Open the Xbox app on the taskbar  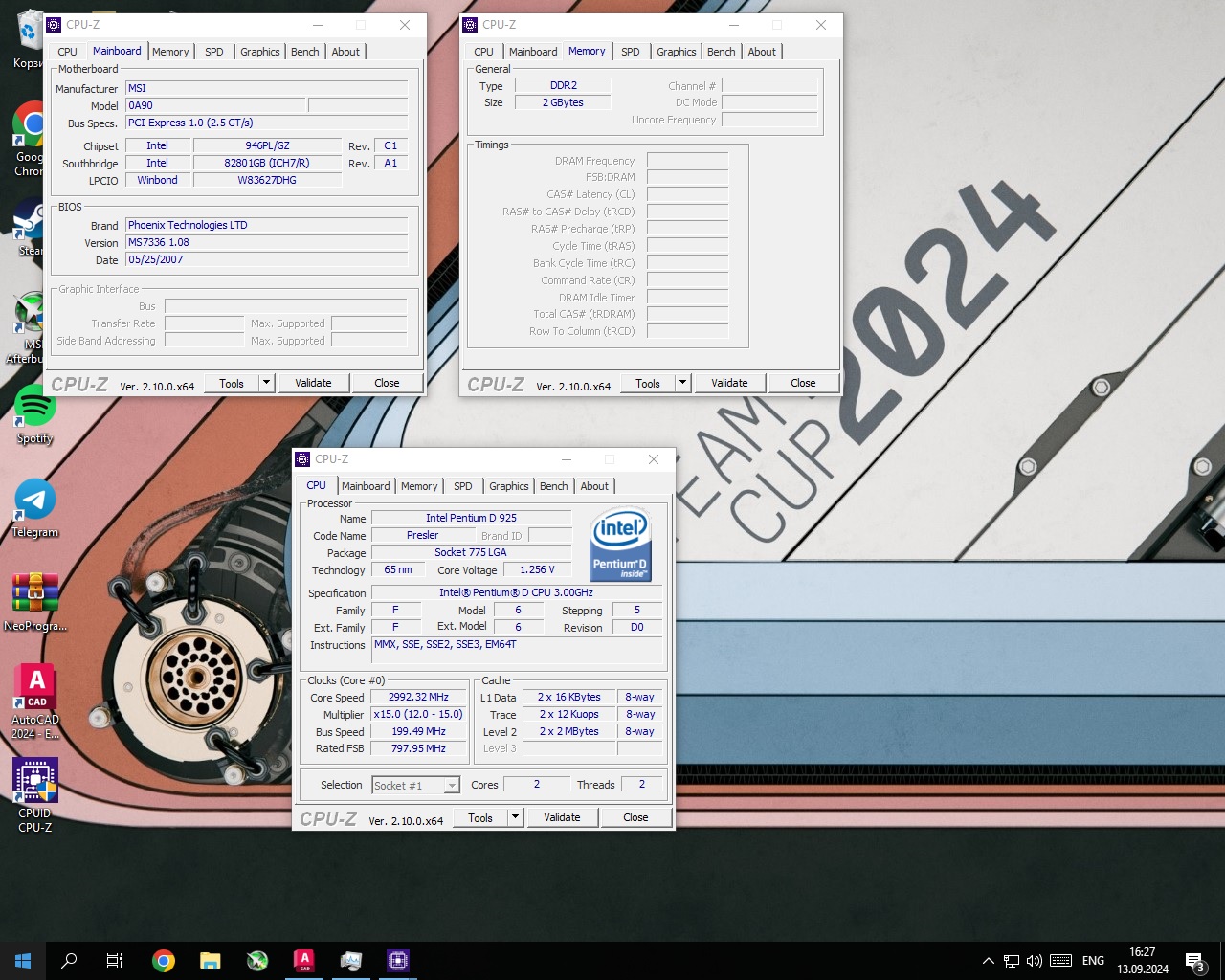[x=257, y=961]
